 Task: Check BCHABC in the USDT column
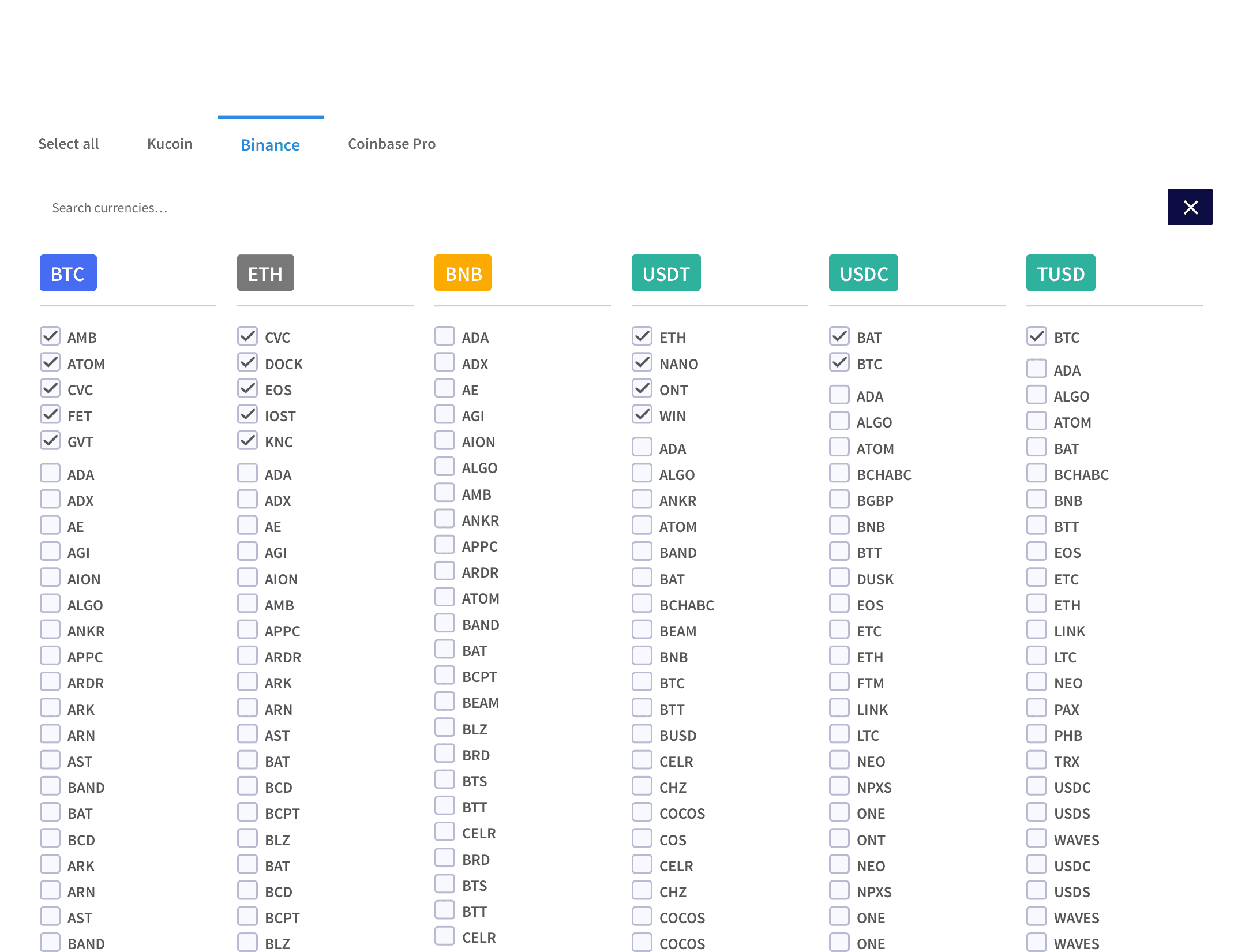tap(642, 604)
